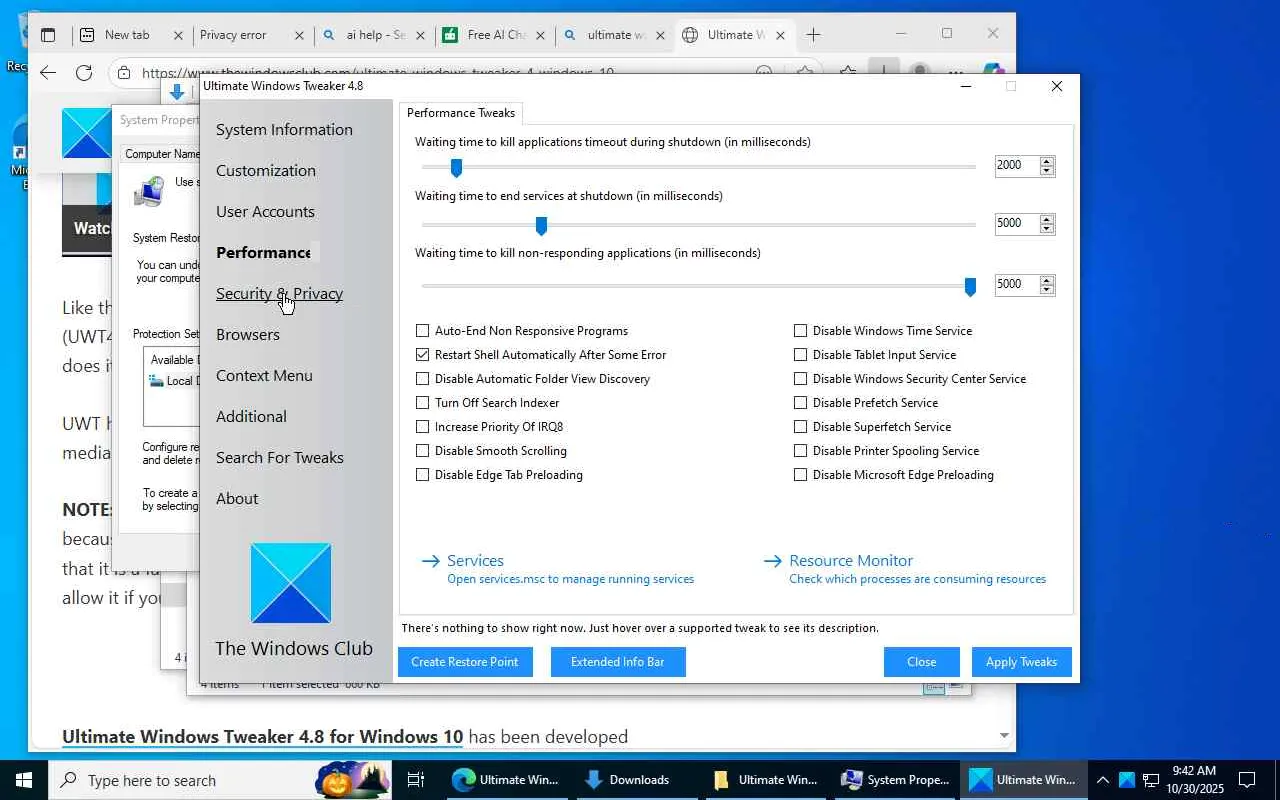This screenshot has width=1280, height=800.
Task: Switch to Edge on the taskbar
Action: tap(505, 780)
